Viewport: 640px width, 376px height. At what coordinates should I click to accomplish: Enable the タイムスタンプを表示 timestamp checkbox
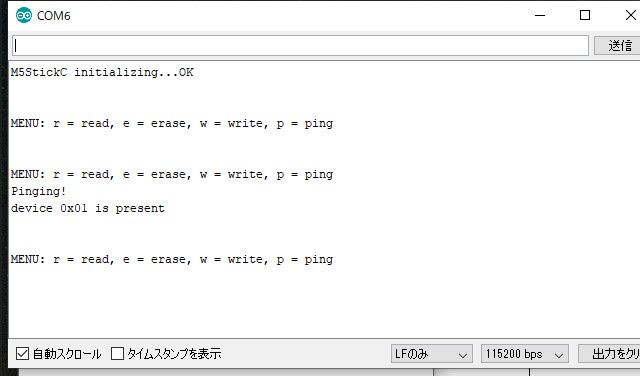click(x=118, y=354)
